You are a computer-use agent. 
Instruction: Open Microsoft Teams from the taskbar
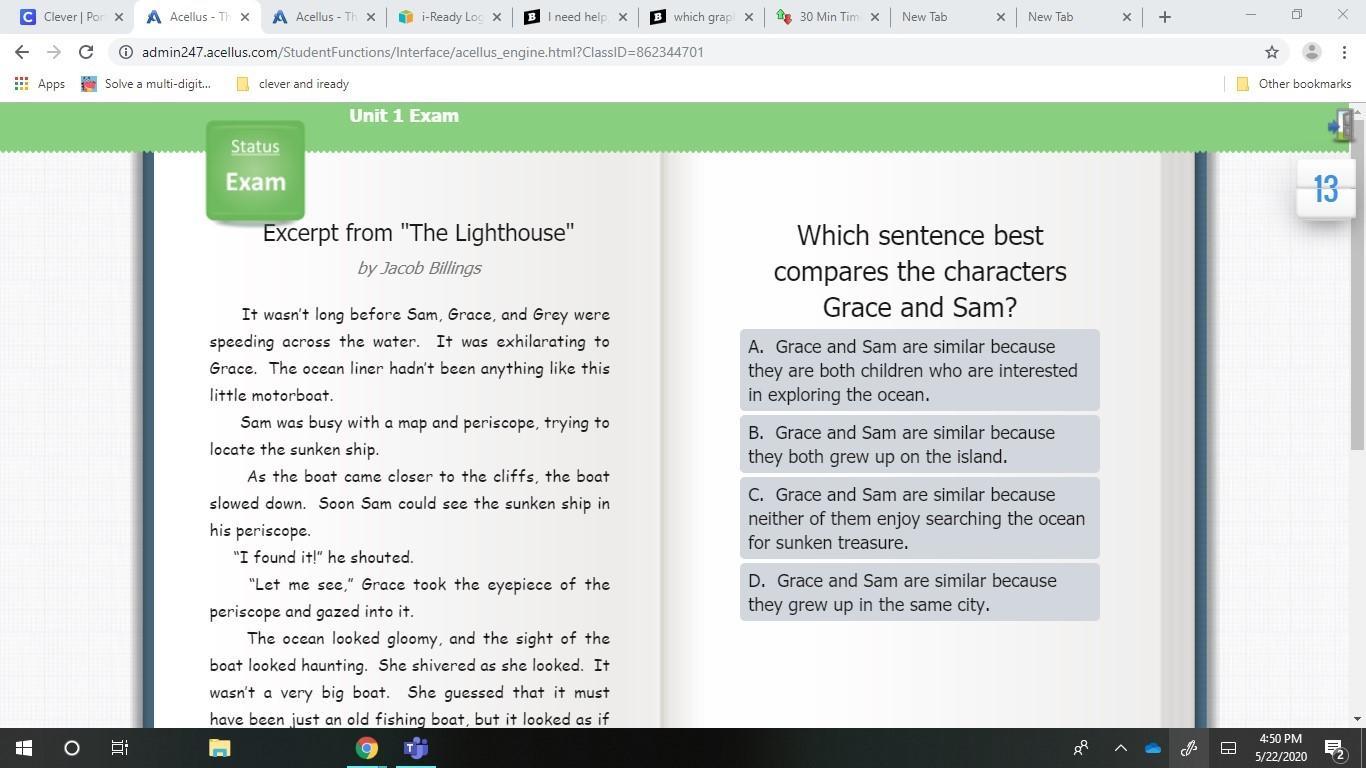[x=416, y=748]
